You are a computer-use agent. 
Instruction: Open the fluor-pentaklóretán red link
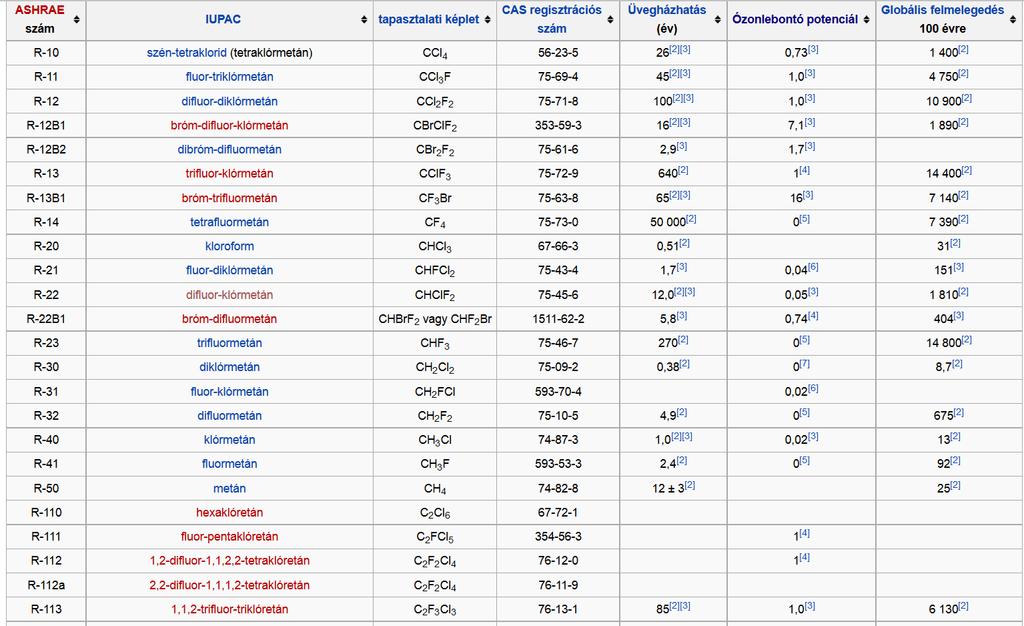pyautogui.click(x=229, y=537)
